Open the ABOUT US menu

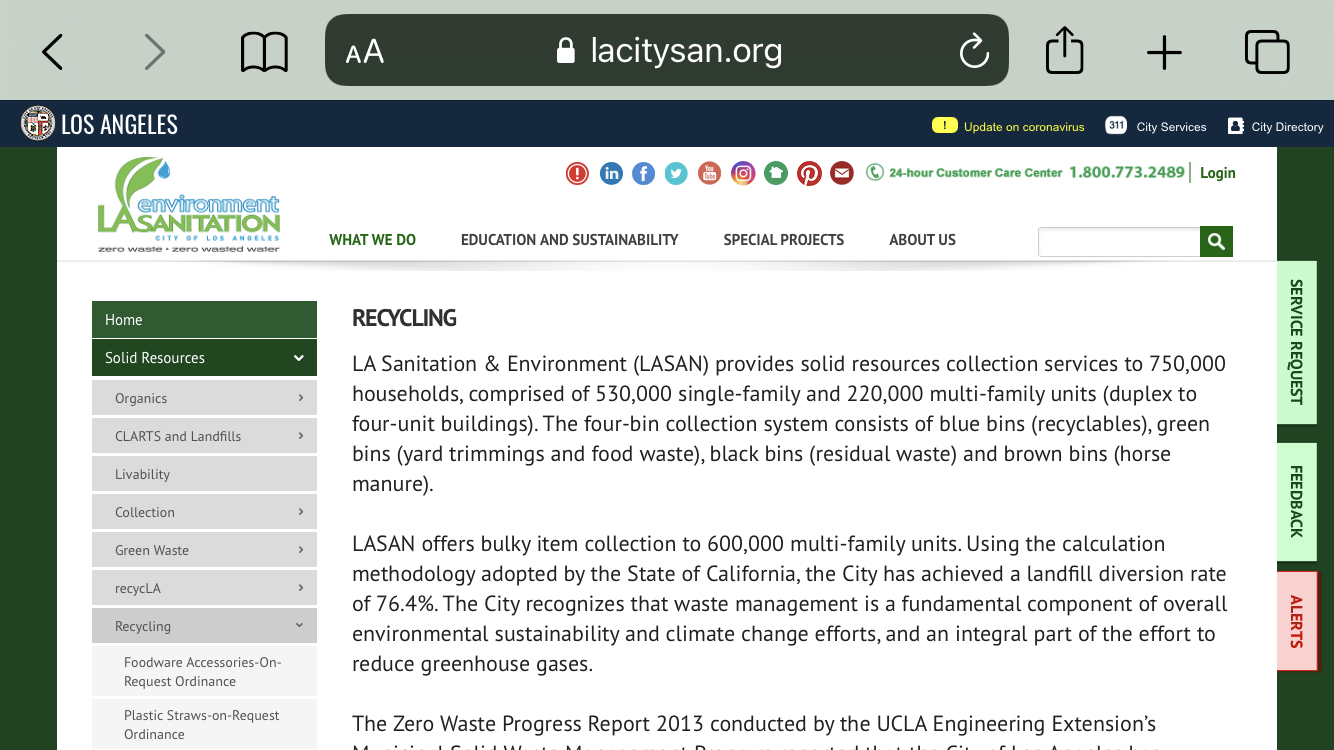(922, 240)
